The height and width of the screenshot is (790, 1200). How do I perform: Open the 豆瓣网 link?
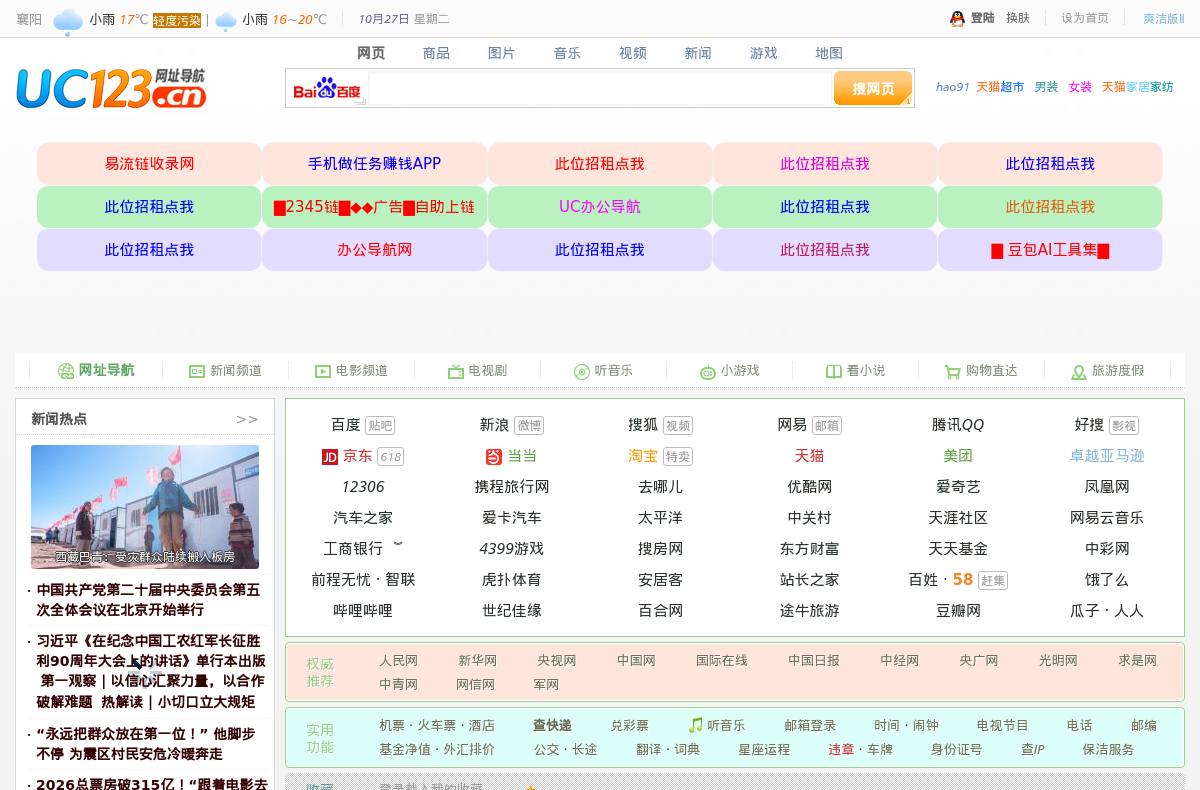click(x=958, y=611)
